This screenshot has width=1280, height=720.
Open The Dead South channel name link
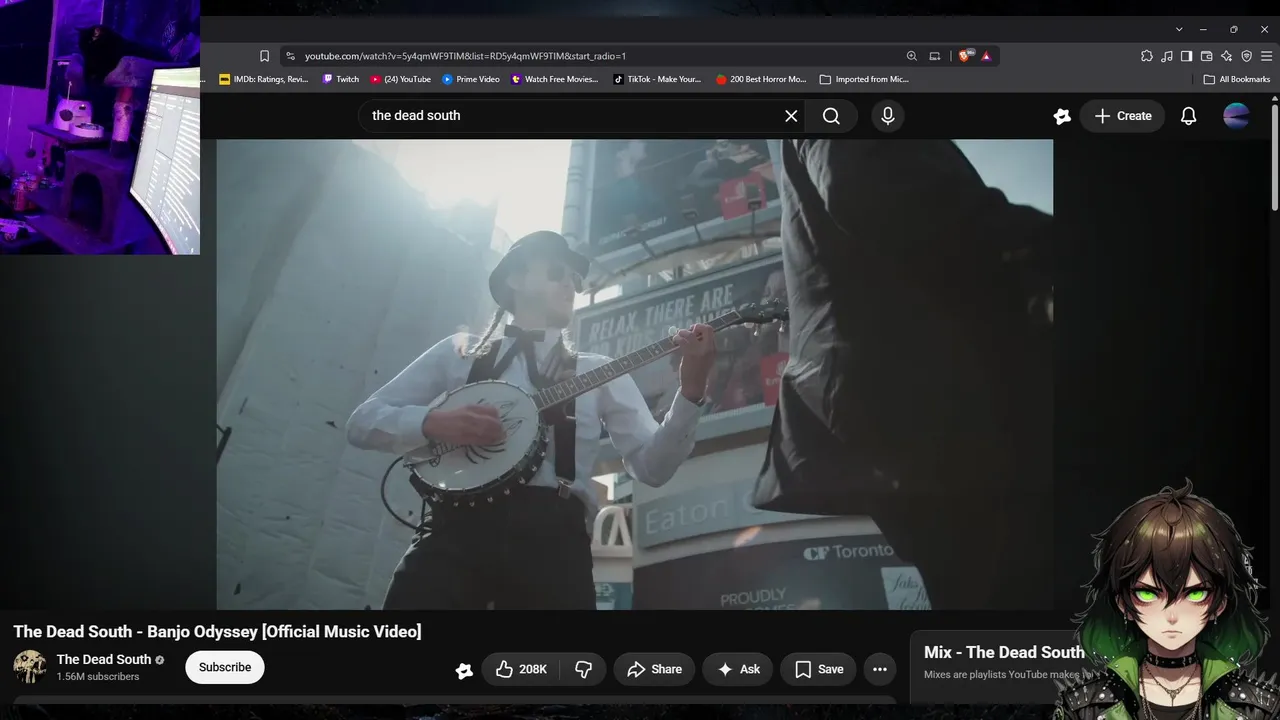(104, 659)
